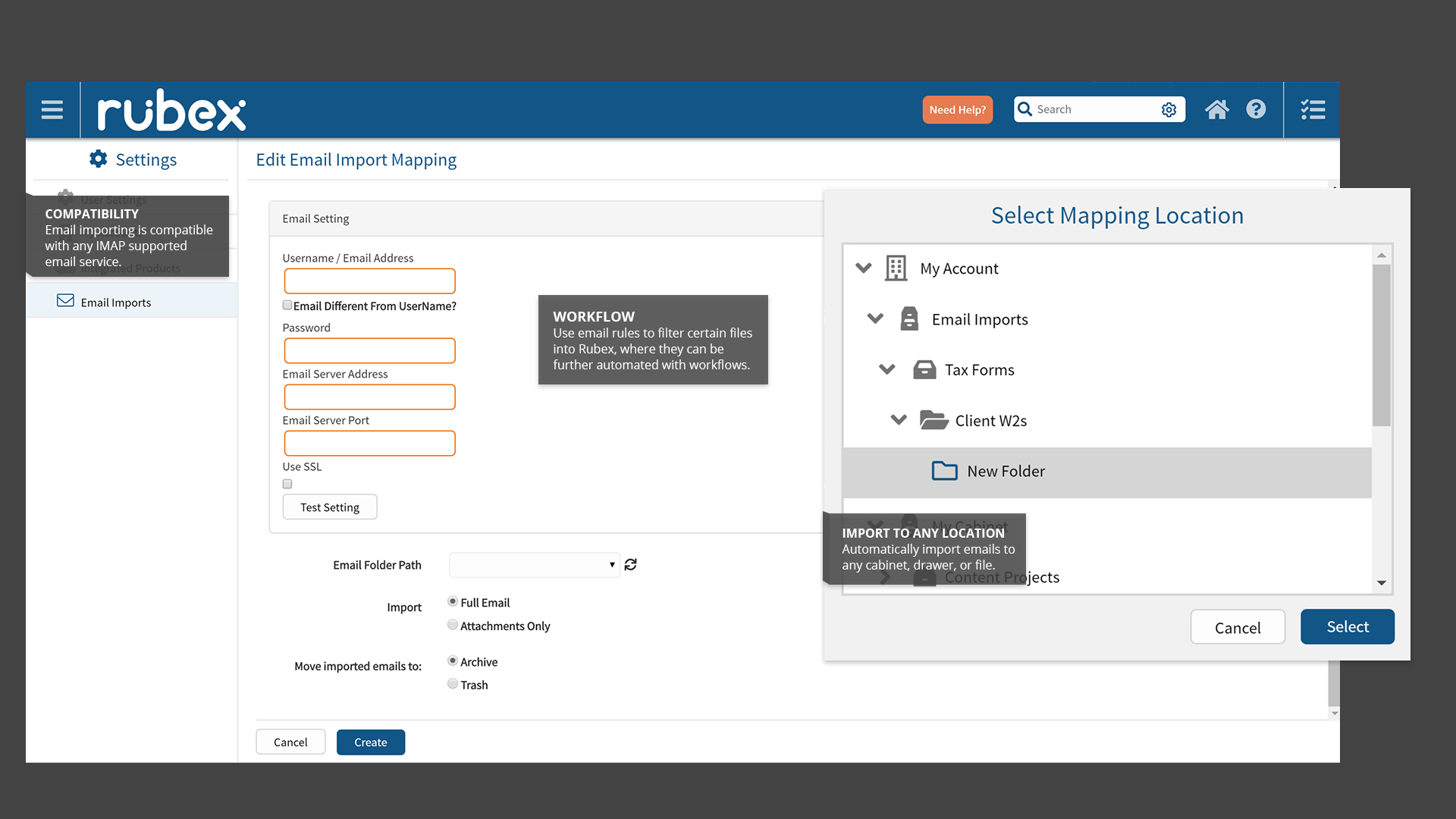Select the Tax Forms tree label
The height and width of the screenshot is (819, 1456).
980,370
